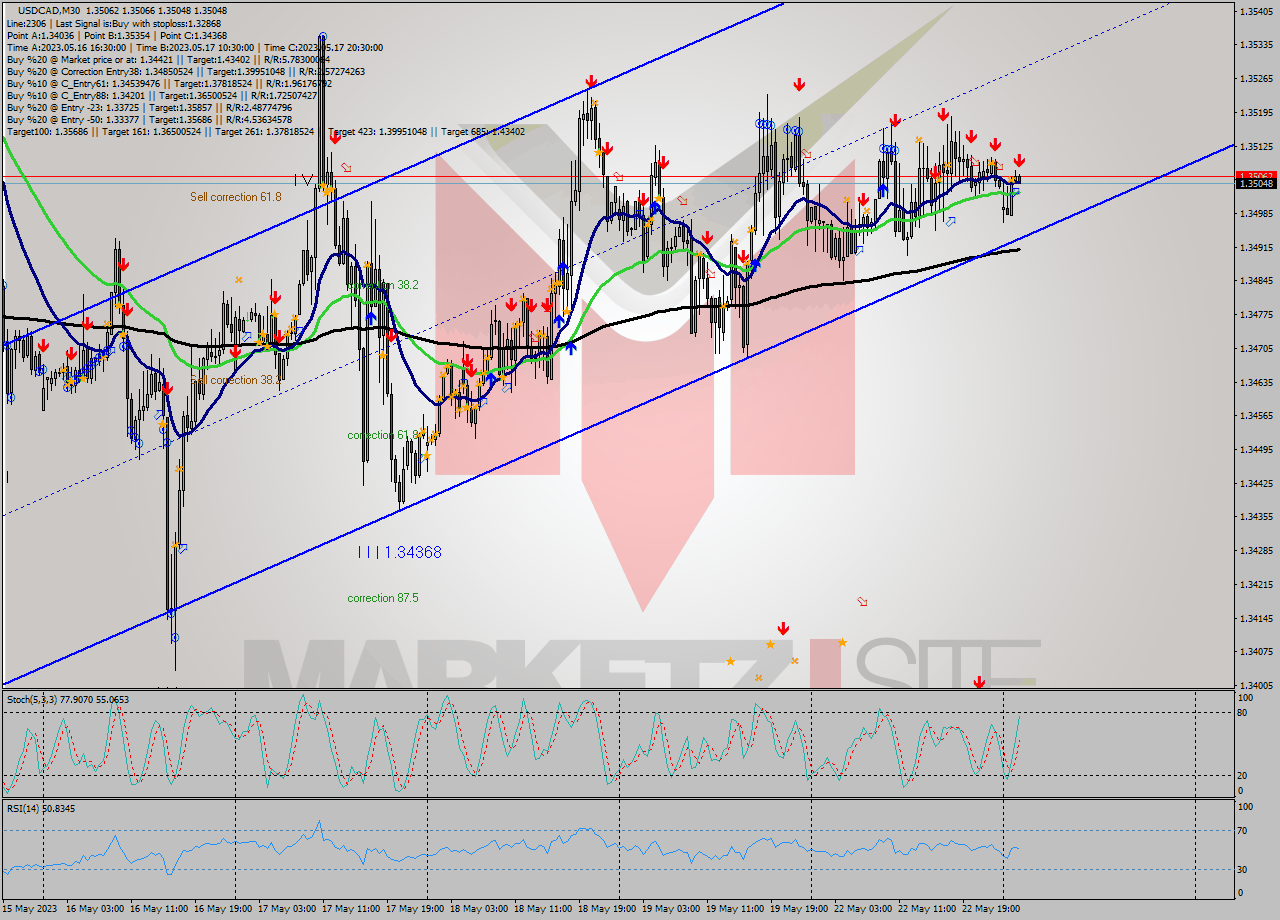Click the '18 May 11:00' time axis label
The image size is (1280, 920).
click(543, 909)
